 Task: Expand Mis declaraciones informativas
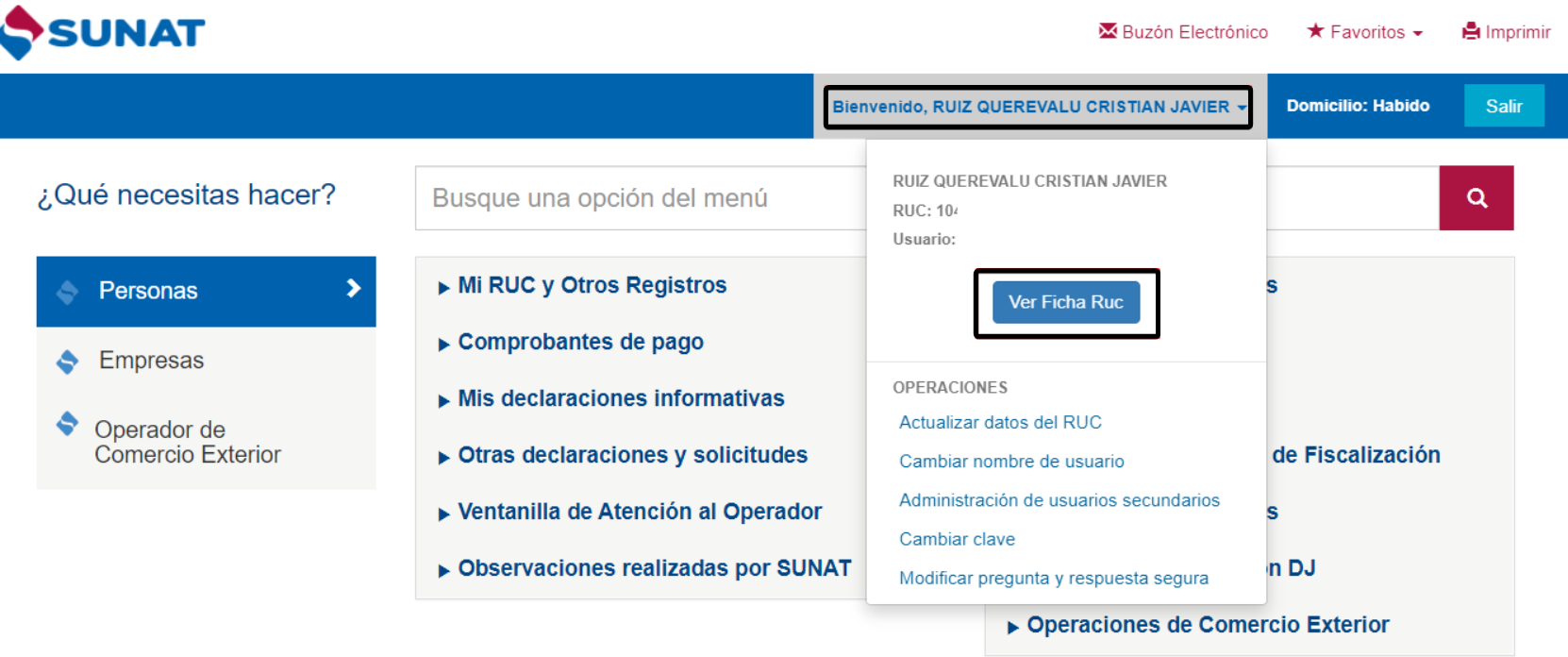coord(610,398)
